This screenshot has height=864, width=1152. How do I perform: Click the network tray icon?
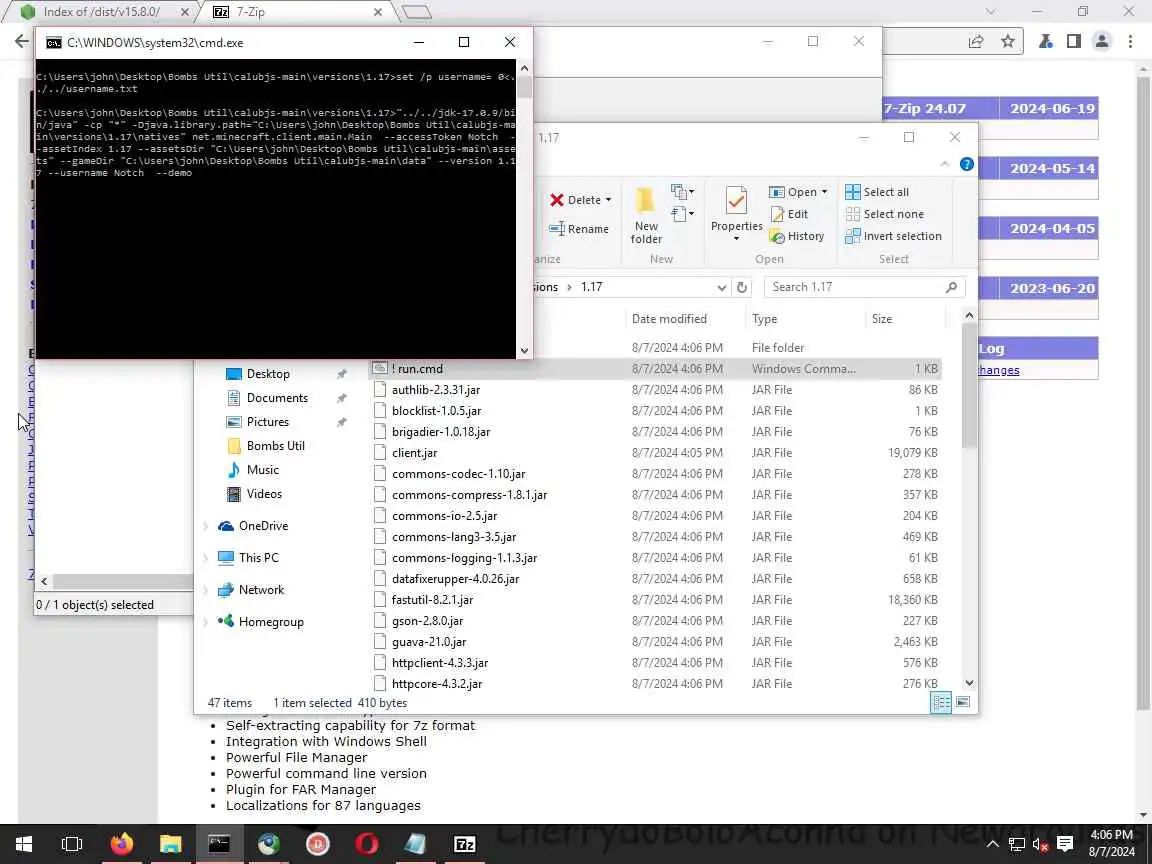(1016, 844)
